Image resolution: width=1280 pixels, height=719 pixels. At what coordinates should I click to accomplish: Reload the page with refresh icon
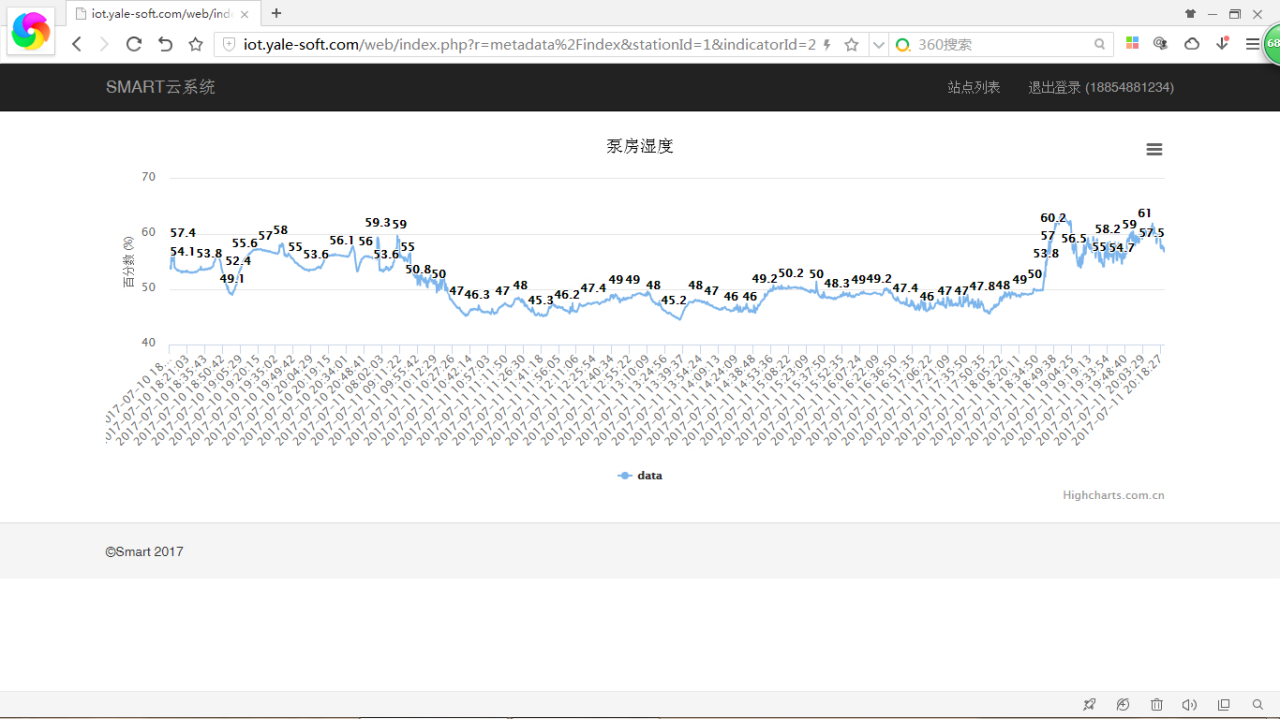click(133, 44)
